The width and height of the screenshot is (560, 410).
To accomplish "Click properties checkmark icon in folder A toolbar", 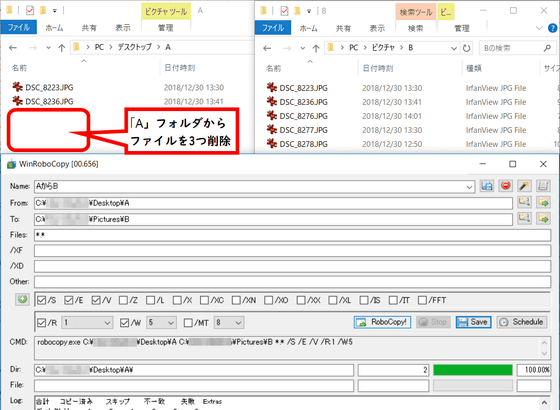I will click(x=30, y=11).
